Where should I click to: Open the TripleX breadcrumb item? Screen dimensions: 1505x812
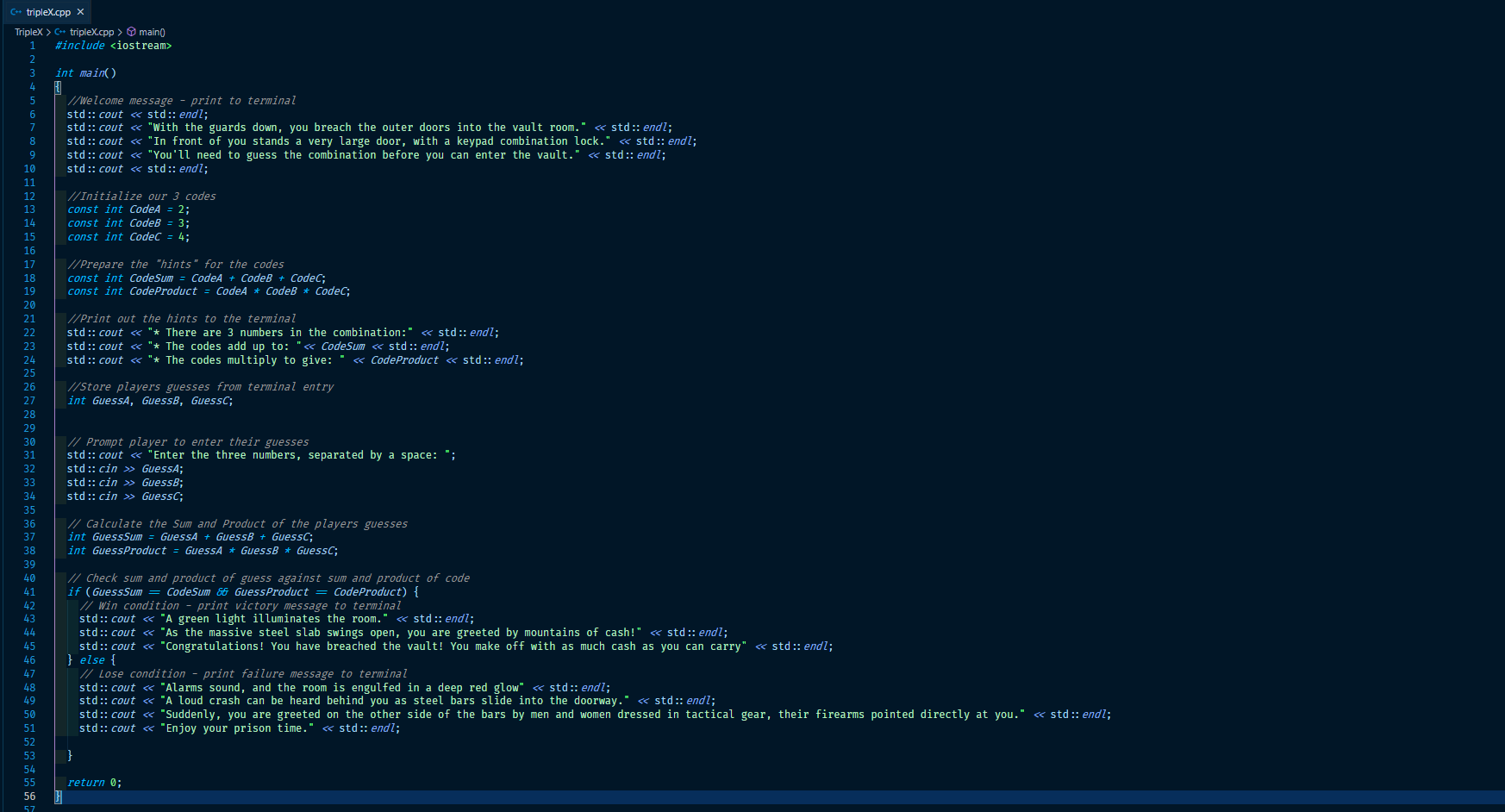point(28,31)
